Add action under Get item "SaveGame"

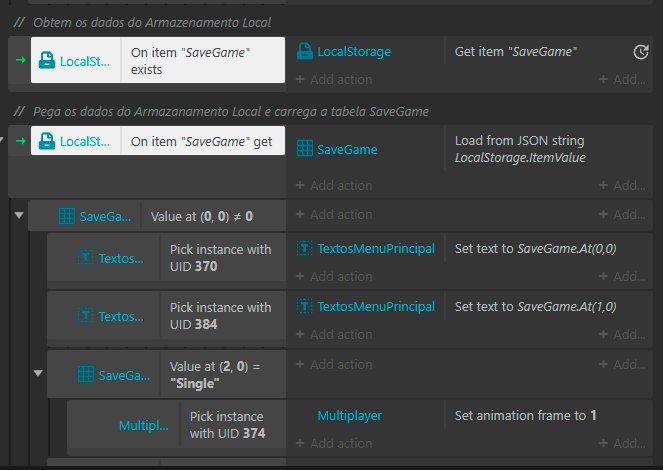(x=334, y=79)
